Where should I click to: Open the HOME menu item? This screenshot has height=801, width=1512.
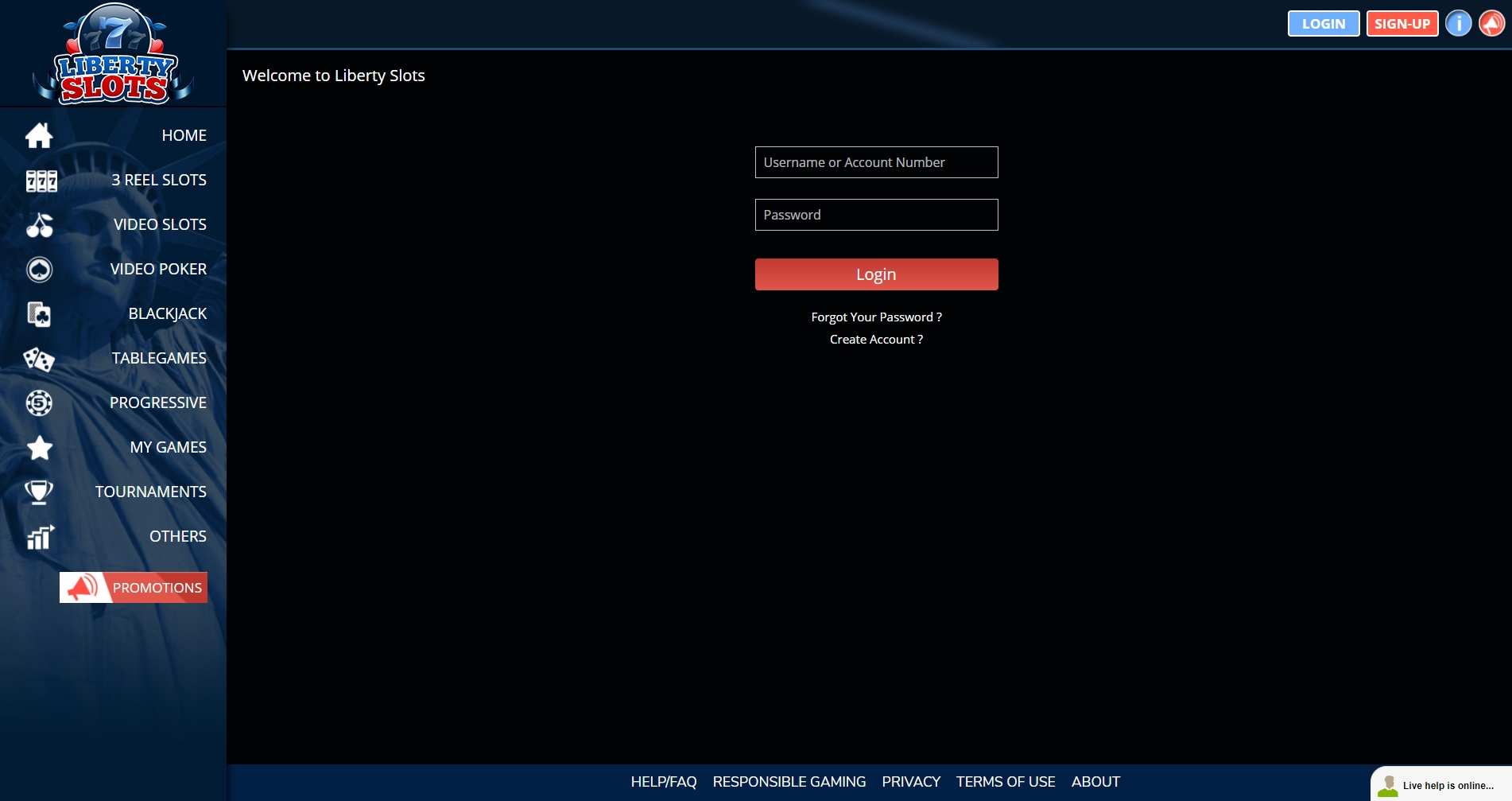point(184,135)
